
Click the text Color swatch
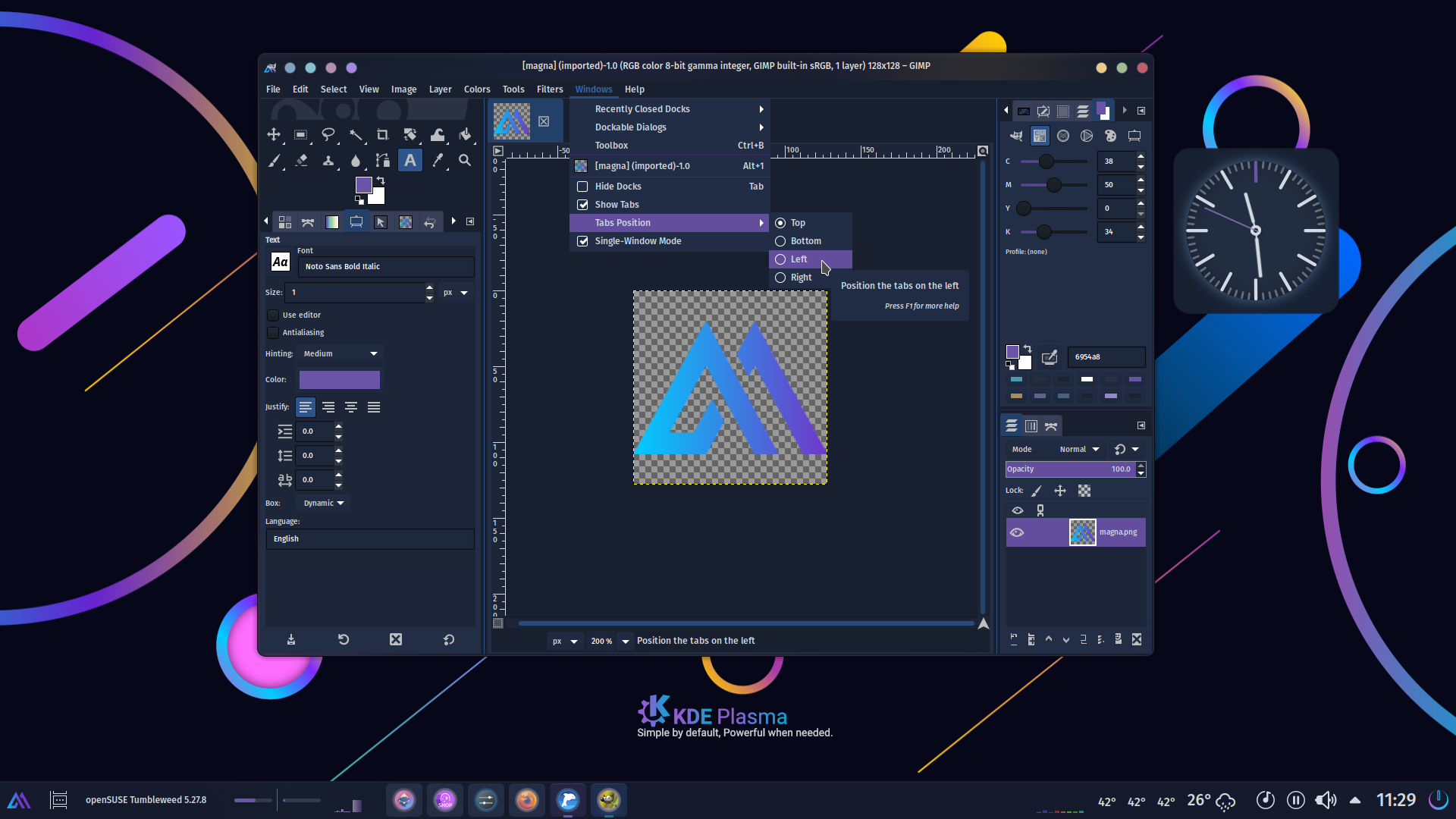(340, 380)
